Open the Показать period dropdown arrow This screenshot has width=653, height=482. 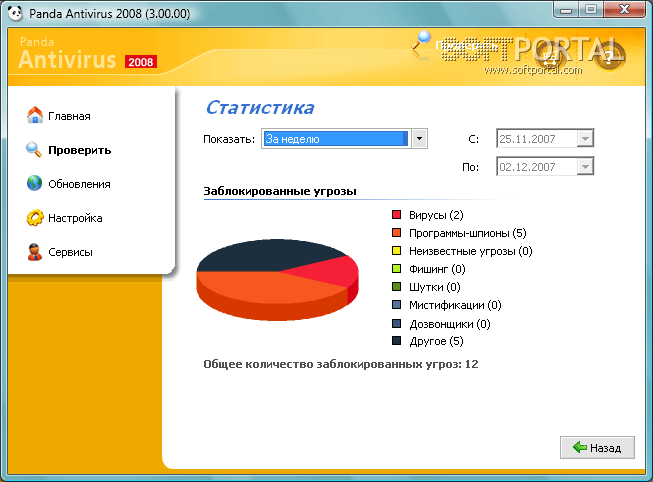(x=419, y=138)
